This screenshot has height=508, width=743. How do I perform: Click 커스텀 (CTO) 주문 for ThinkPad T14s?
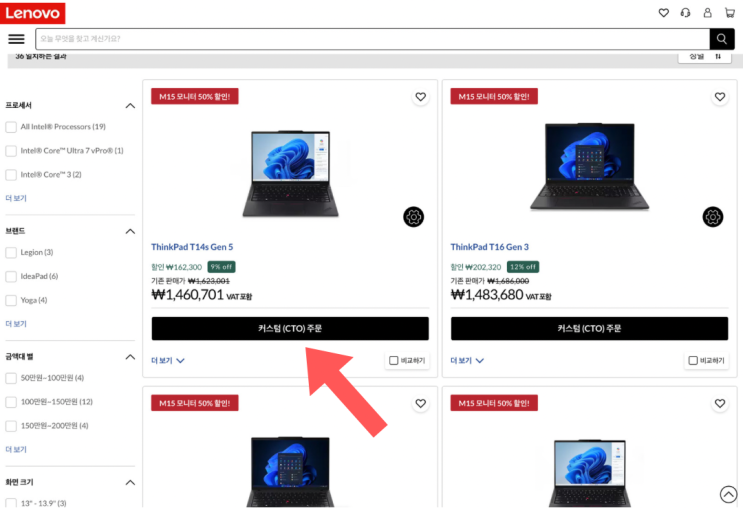(x=290, y=328)
